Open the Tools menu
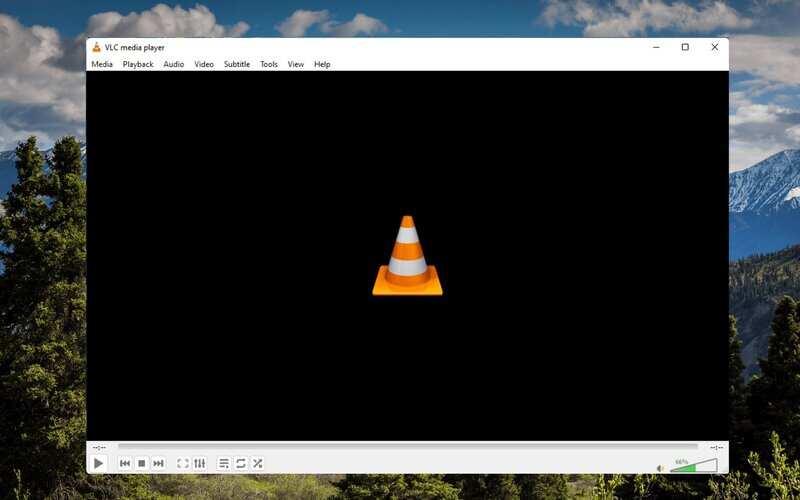Screen dimensions: 800x500 pos(269,64)
